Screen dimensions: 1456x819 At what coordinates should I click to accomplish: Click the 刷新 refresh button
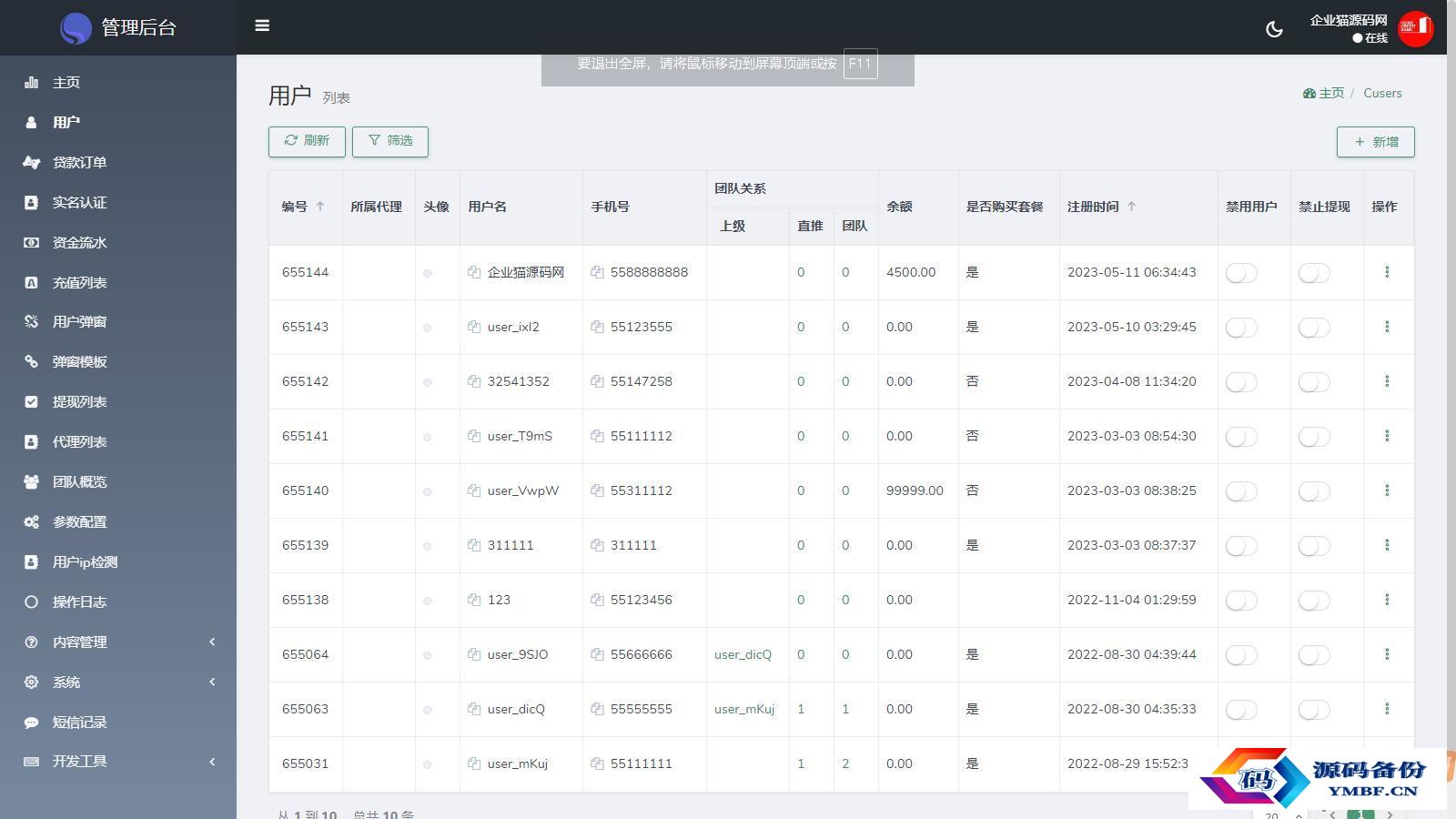[307, 141]
